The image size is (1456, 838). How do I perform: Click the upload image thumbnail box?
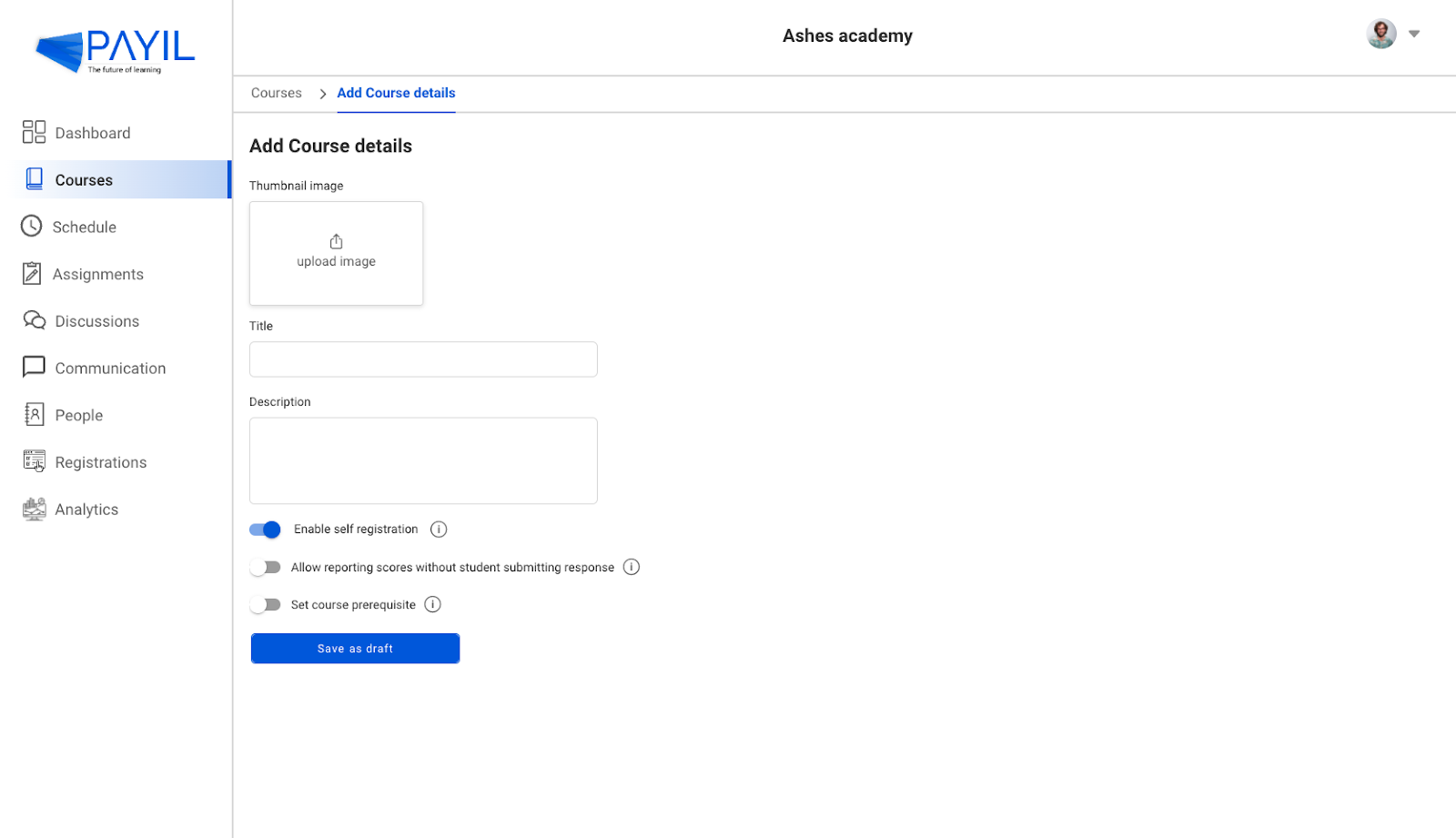coord(336,253)
